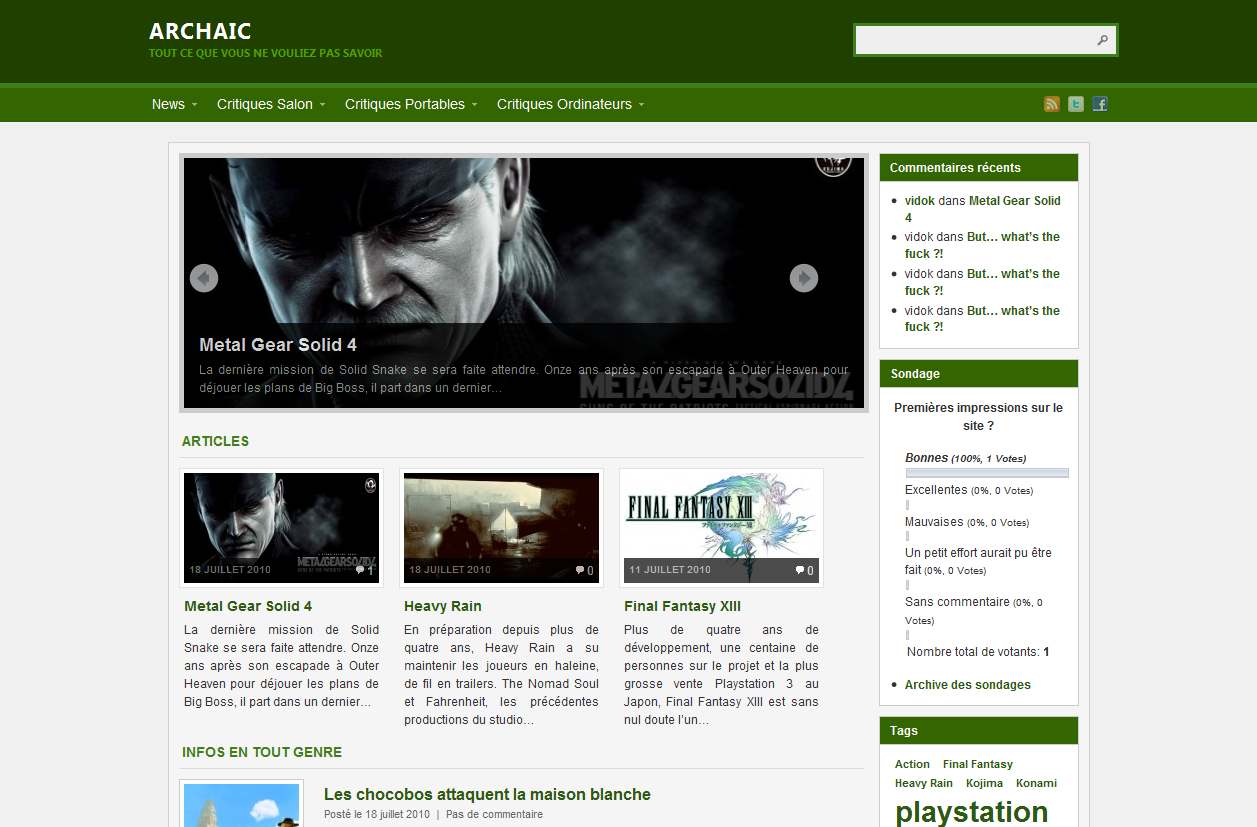Open the RSS feed icon

1051,104
